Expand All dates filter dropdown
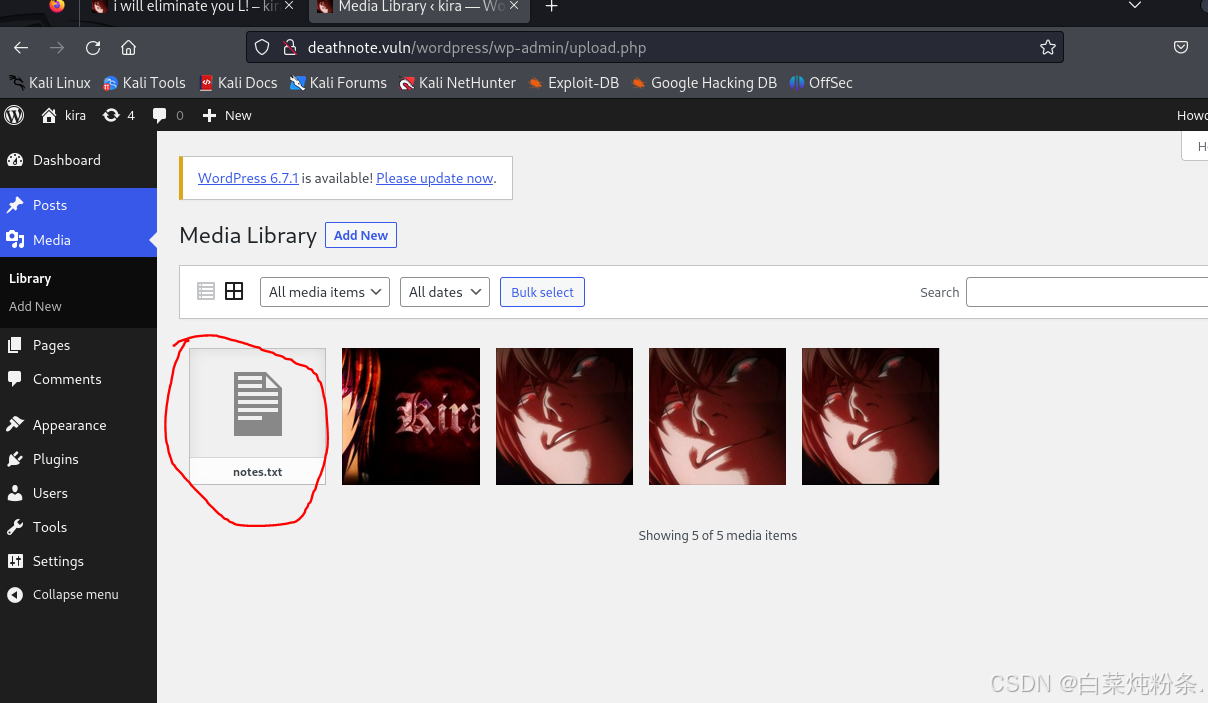 445,292
